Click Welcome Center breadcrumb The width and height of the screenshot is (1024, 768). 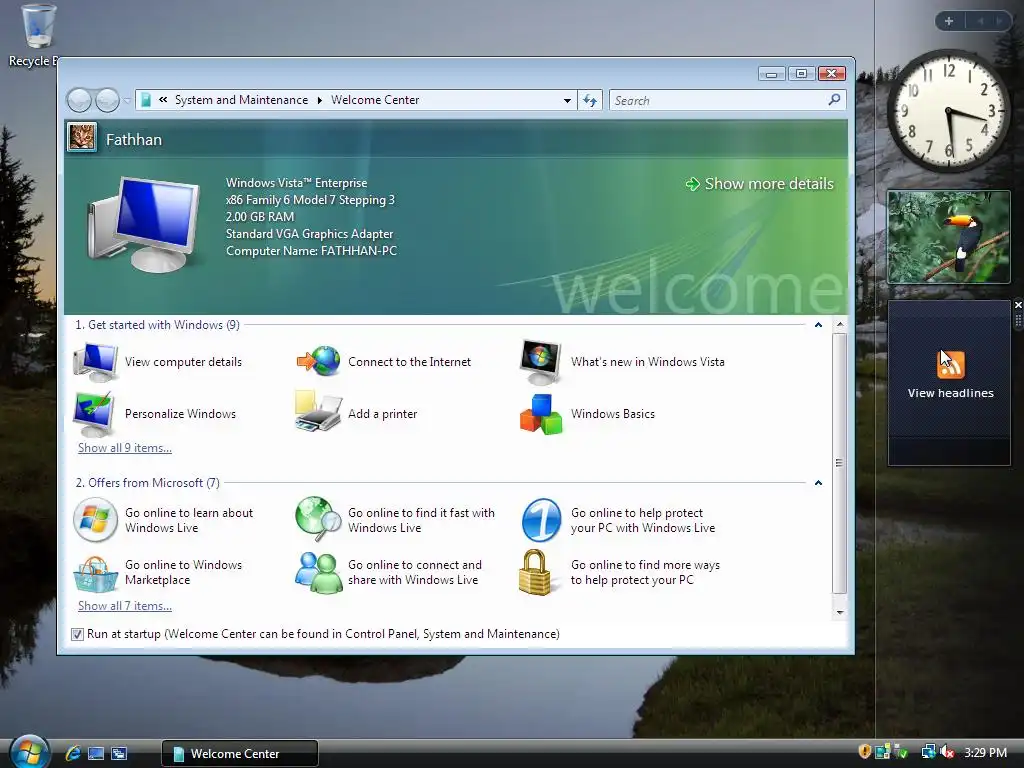pyautogui.click(x=375, y=100)
